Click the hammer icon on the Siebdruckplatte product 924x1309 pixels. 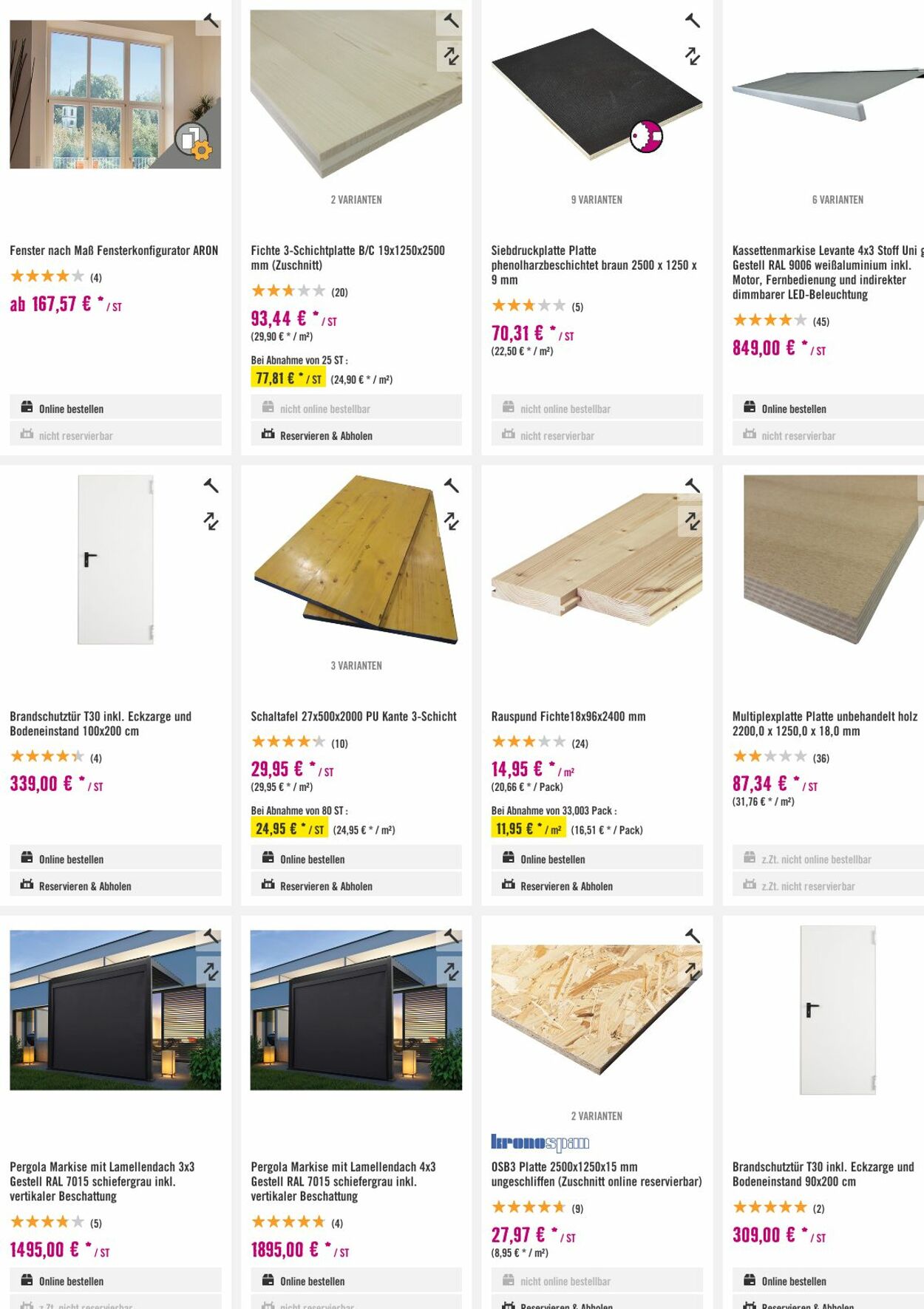click(692, 21)
